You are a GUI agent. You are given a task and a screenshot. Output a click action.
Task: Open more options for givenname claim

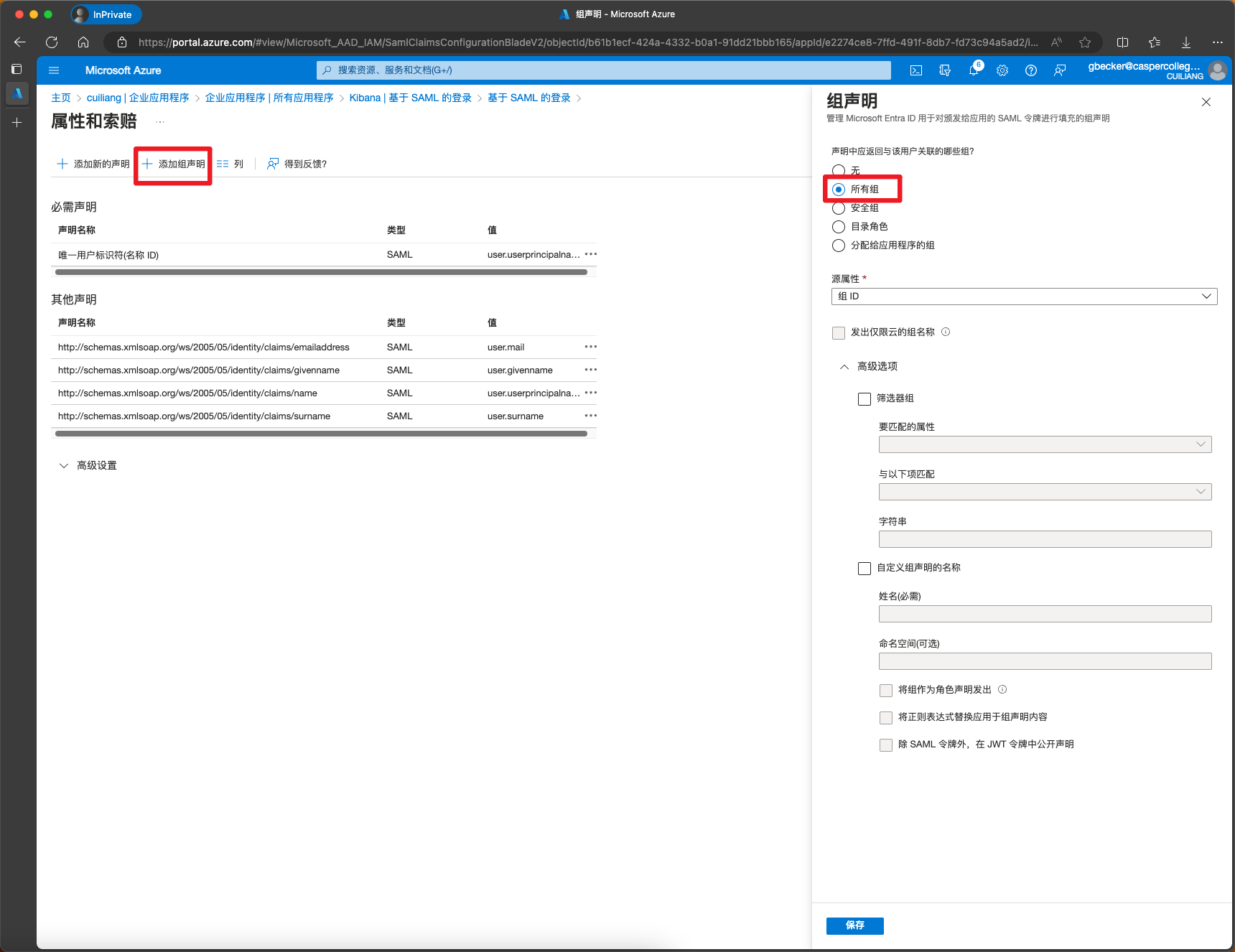pos(590,370)
